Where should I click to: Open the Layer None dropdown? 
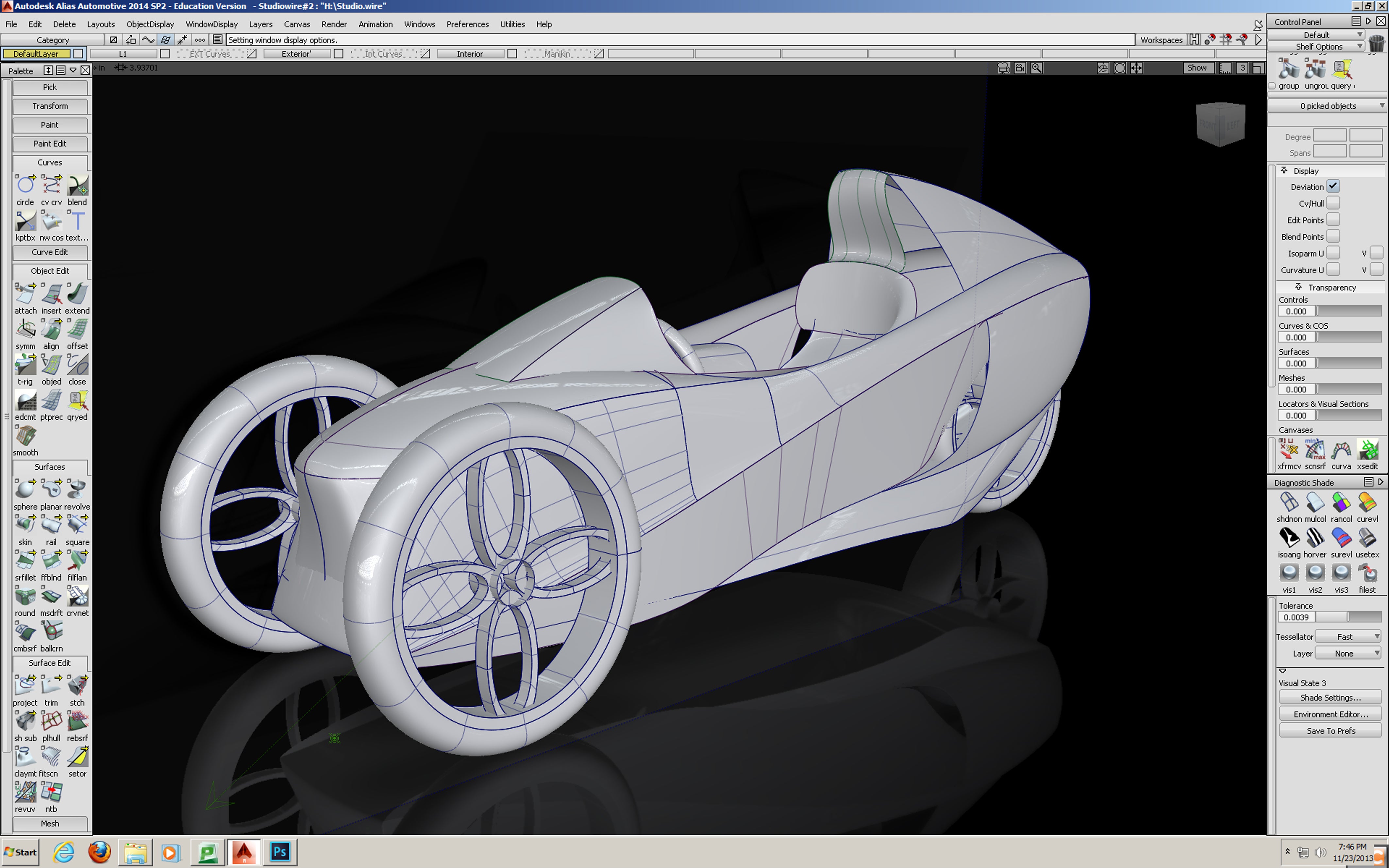click(1348, 653)
